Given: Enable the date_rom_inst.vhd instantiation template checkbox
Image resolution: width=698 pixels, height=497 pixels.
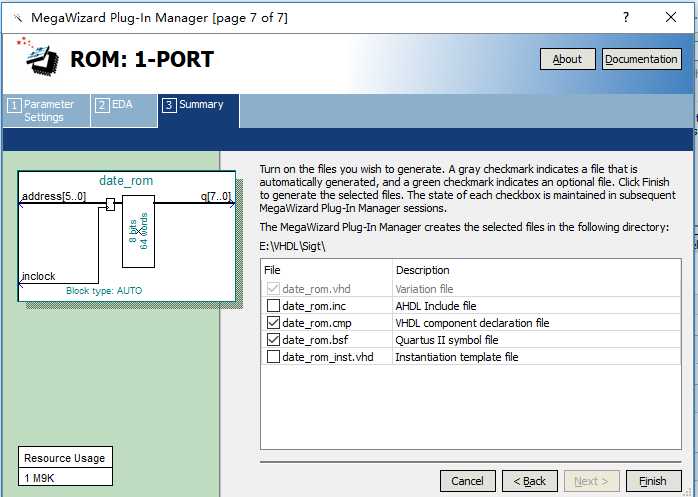Looking at the screenshot, I should (273, 357).
